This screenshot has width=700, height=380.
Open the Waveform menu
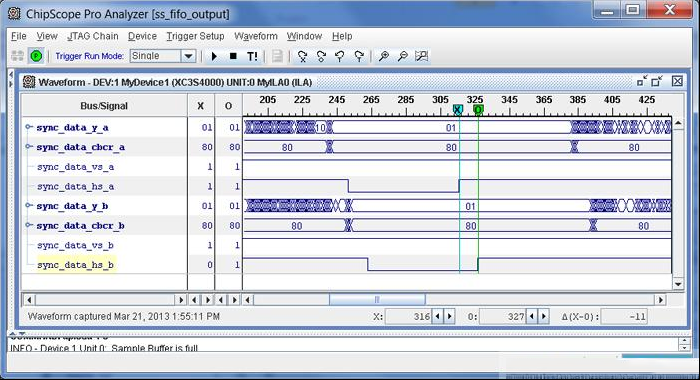click(x=256, y=36)
